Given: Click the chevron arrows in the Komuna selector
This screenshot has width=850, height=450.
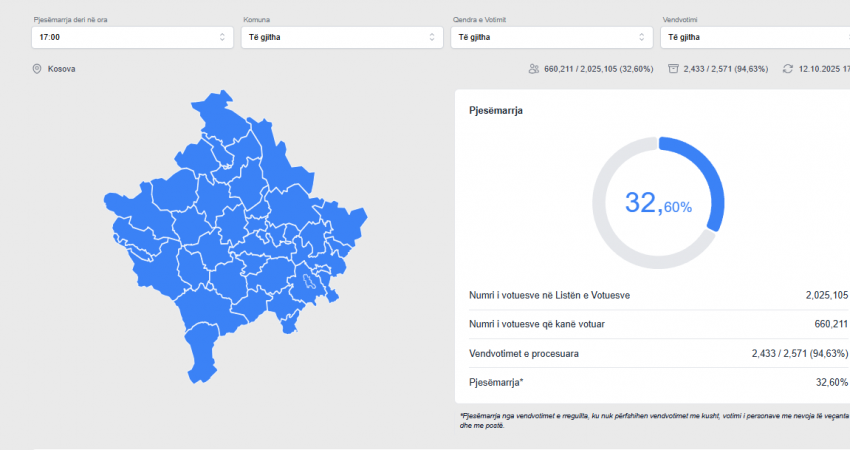Looking at the screenshot, I should tap(432, 37).
